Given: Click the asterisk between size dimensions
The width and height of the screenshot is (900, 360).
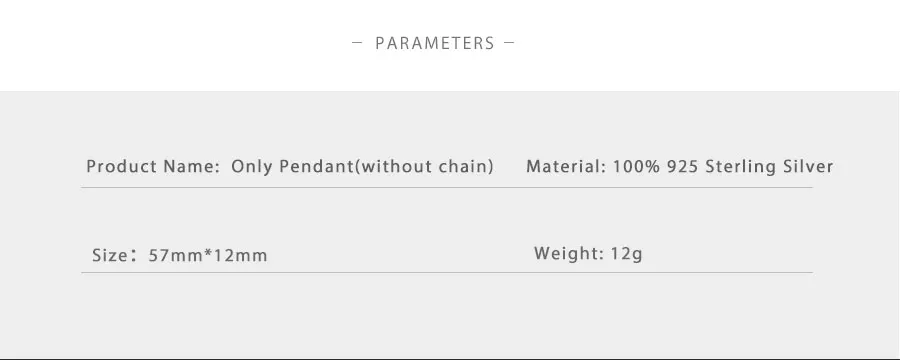Looking at the screenshot, I should pos(209,253).
